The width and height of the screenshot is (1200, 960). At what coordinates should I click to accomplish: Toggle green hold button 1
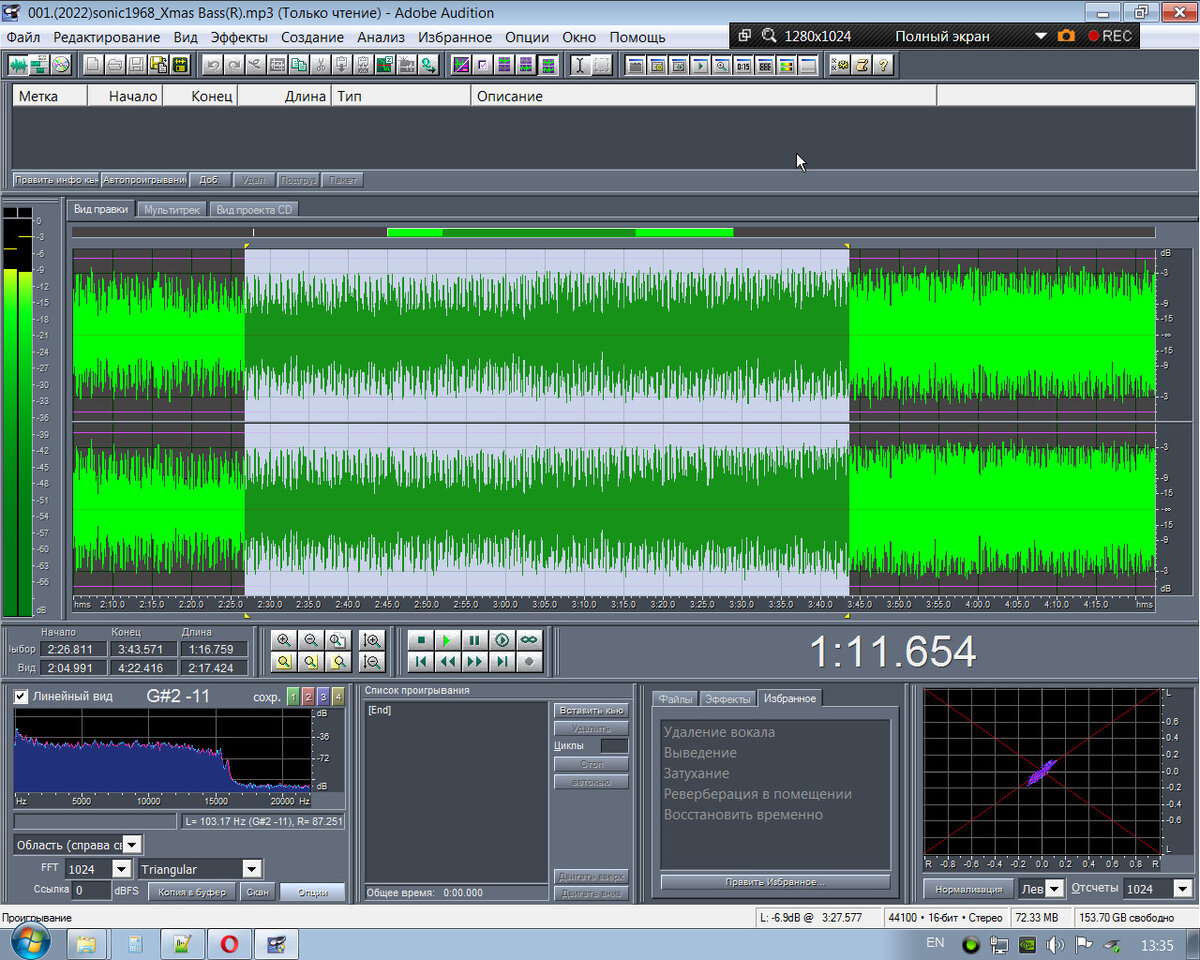[293, 696]
